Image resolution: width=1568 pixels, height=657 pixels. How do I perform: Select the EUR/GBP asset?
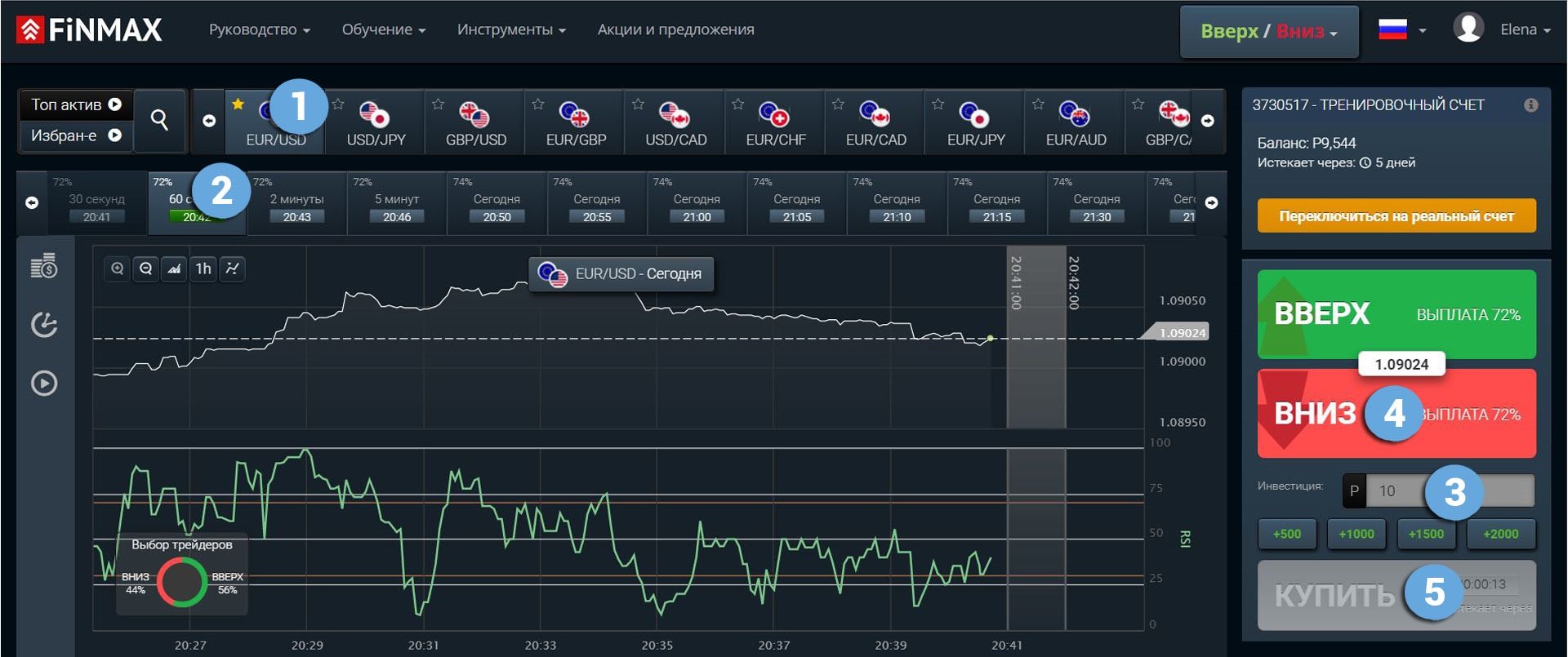click(576, 122)
